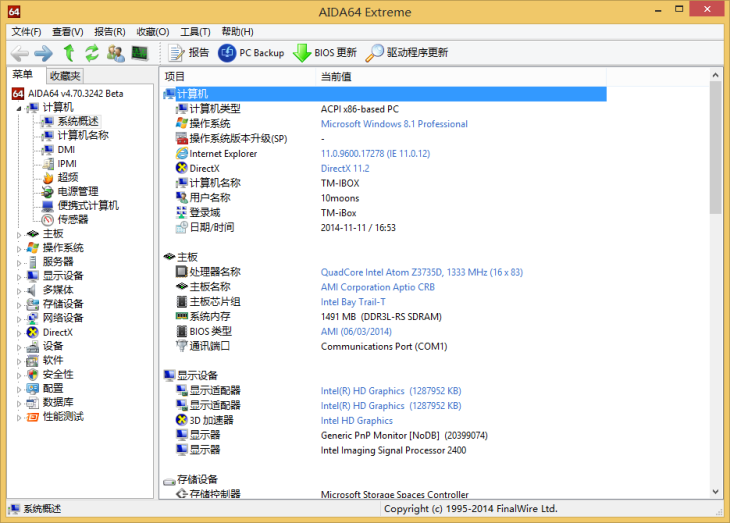The height and width of the screenshot is (523, 730).
Task: Click the 系统内存 memory icon
Action: tap(182, 316)
